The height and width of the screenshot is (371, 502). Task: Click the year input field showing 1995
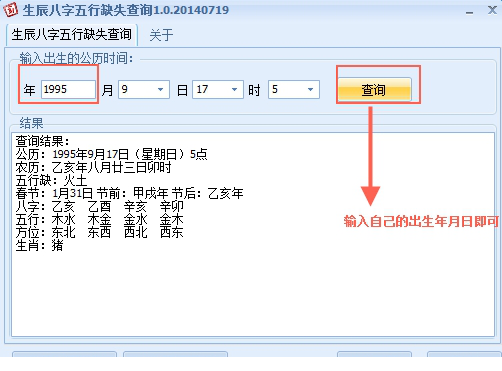click(68, 89)
